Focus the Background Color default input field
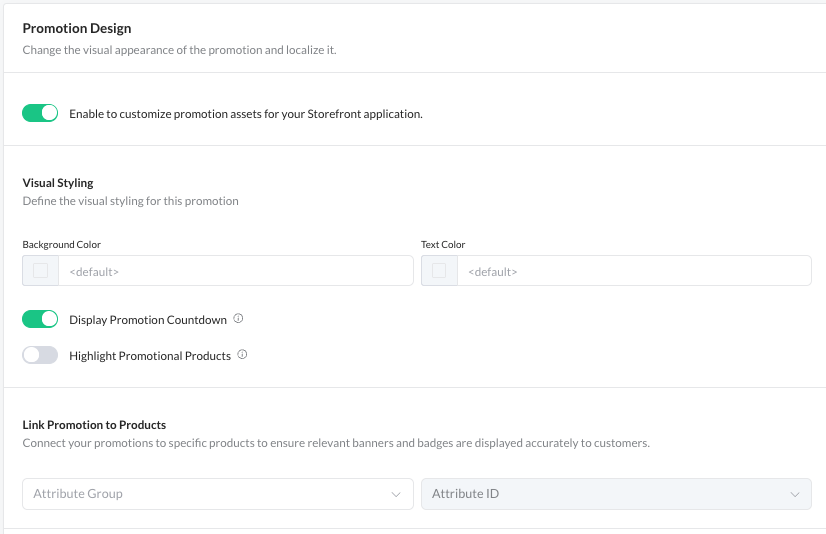826x534 pixels. tap(235, 271)
